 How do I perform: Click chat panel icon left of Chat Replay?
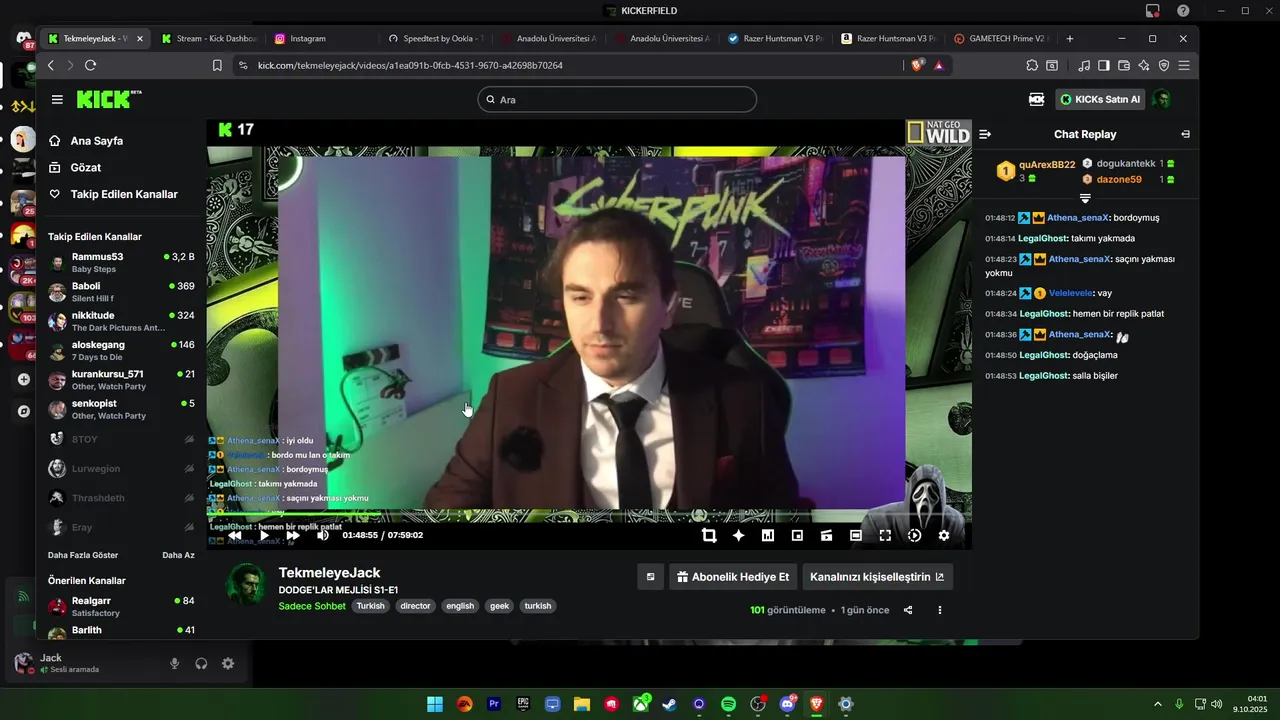(x=985, y=134)
